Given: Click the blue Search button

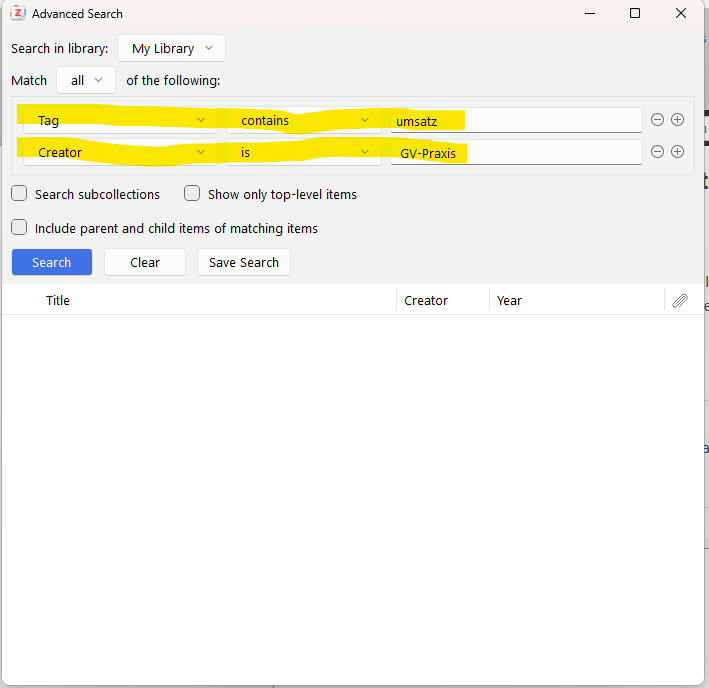Looking at the screenshot, I should coord(52,262).
